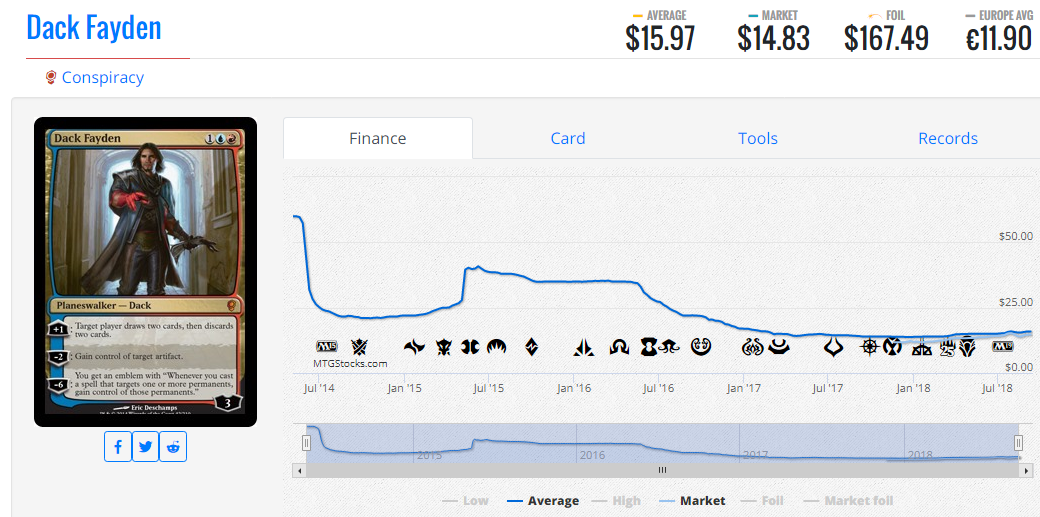
Task: Click the Dack Fayden card image
Action: point(145,272)
